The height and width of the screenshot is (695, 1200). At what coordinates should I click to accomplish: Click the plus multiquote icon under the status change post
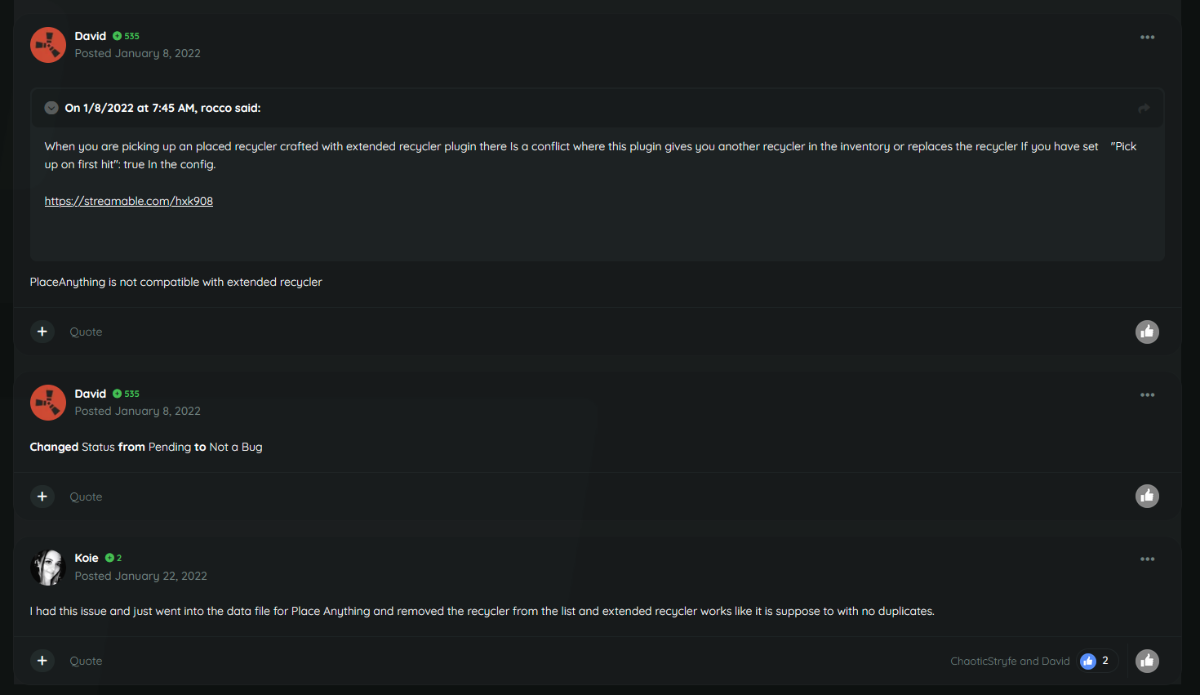pos(42,496)
